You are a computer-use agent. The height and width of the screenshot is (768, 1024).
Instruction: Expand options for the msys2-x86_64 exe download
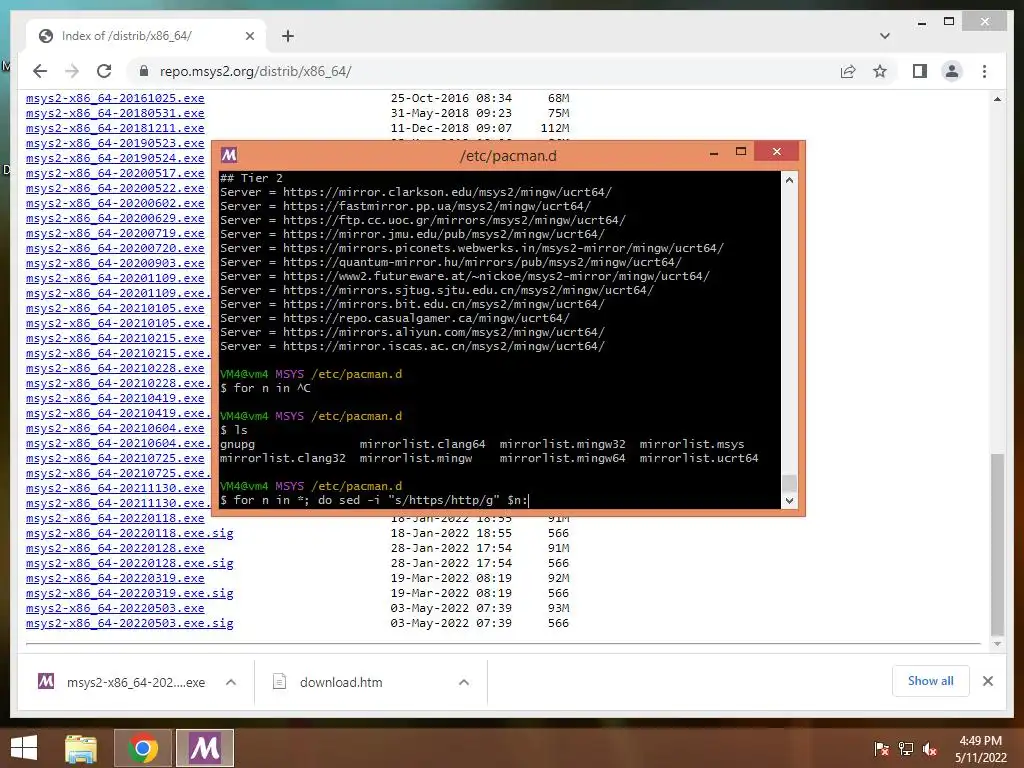(x=231, y=682)
